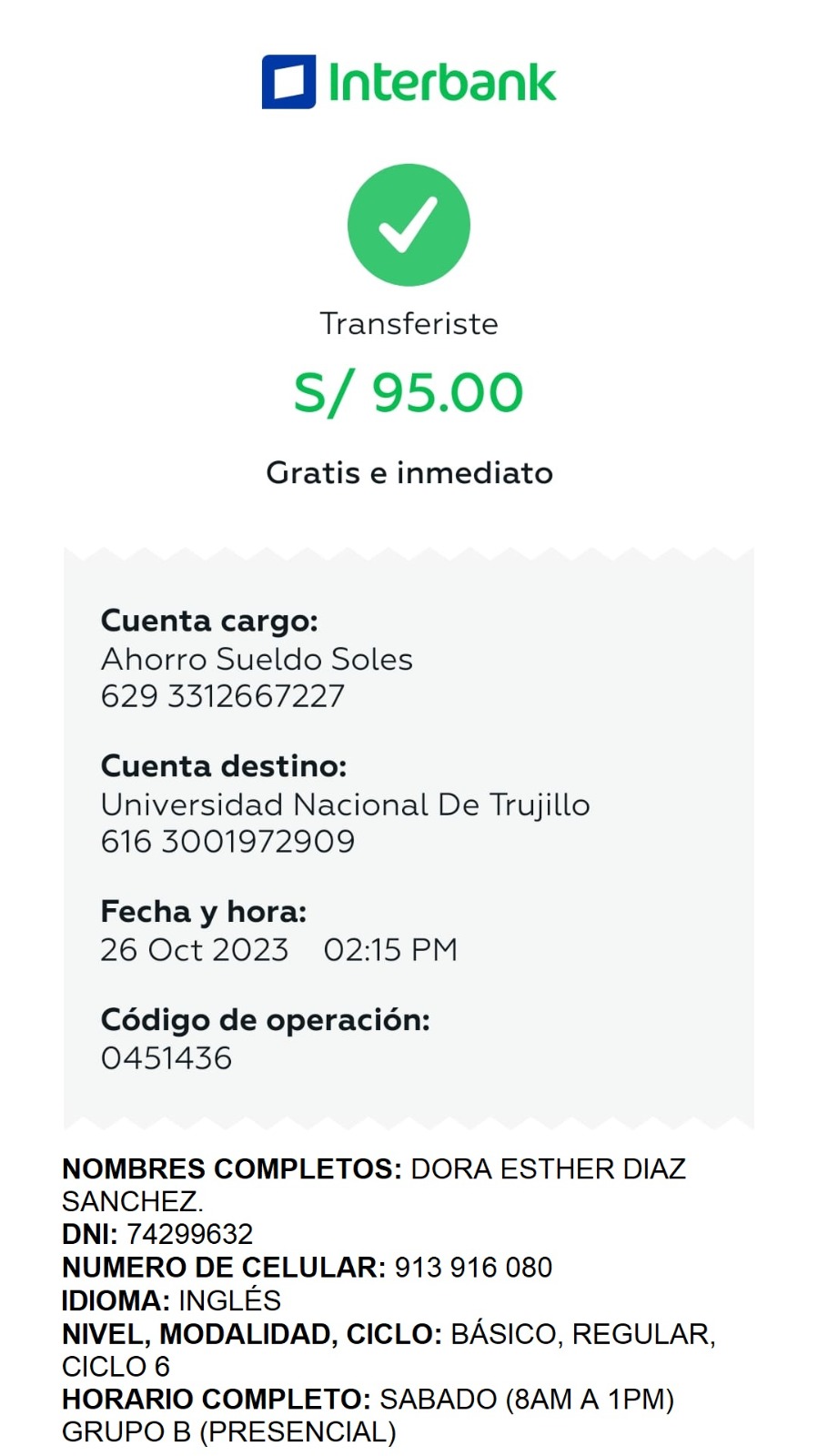The height and width of the screenshot is (1456, 818).
Task: Click the Cuenta destino heading
Action: tap(224, 766)
